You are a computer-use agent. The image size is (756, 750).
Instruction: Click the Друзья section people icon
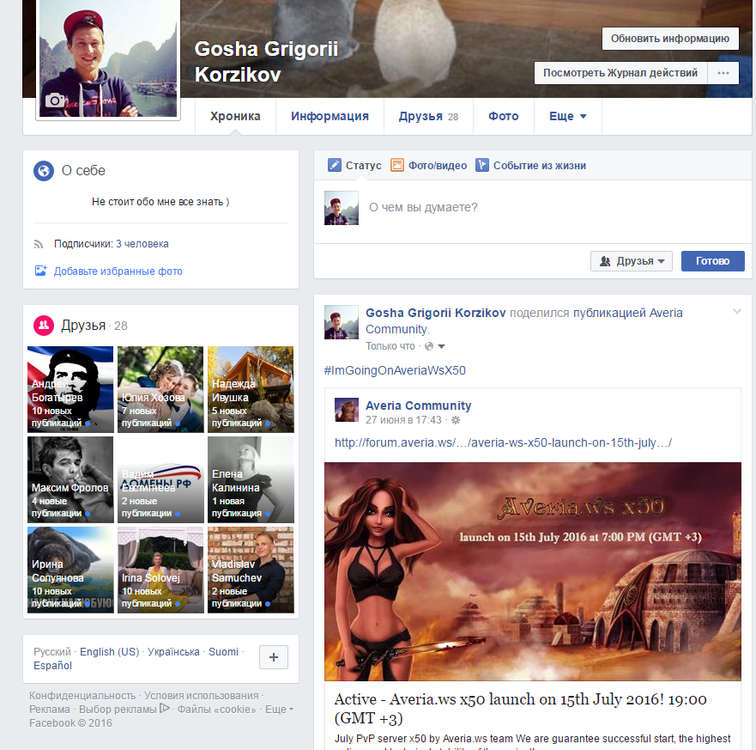click(44, 325)
